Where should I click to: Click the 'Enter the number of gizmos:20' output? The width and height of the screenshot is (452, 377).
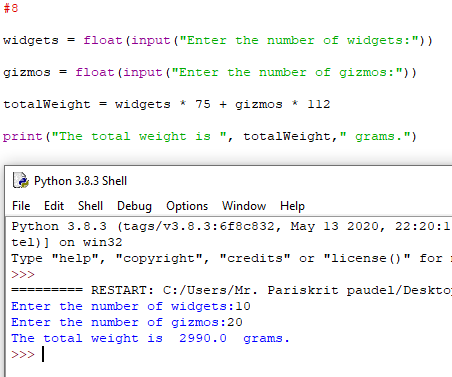click(x=127, y=322)
